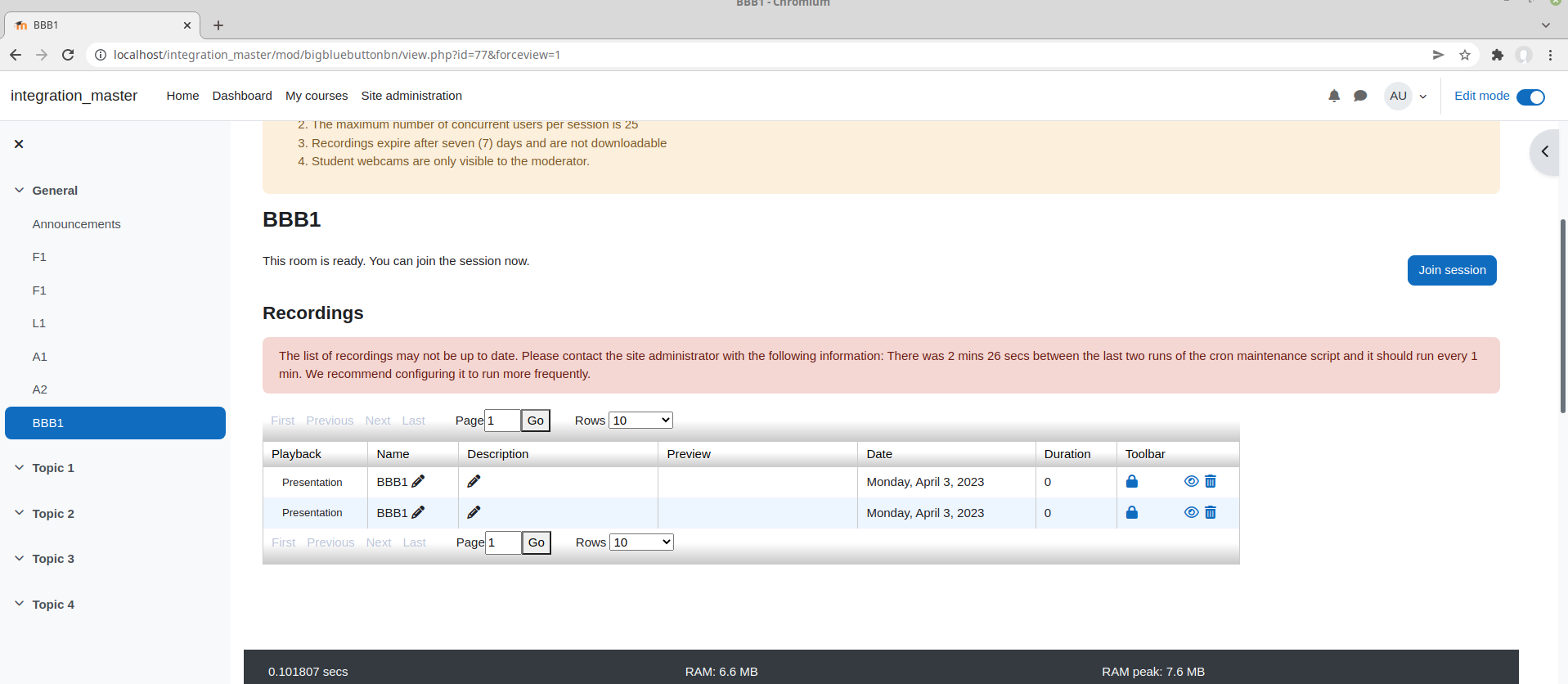Open the bottom Rows per page dropdown
Image resolution: width=1568 pixels, height=684 pixels.
click(x=641, y=542)
